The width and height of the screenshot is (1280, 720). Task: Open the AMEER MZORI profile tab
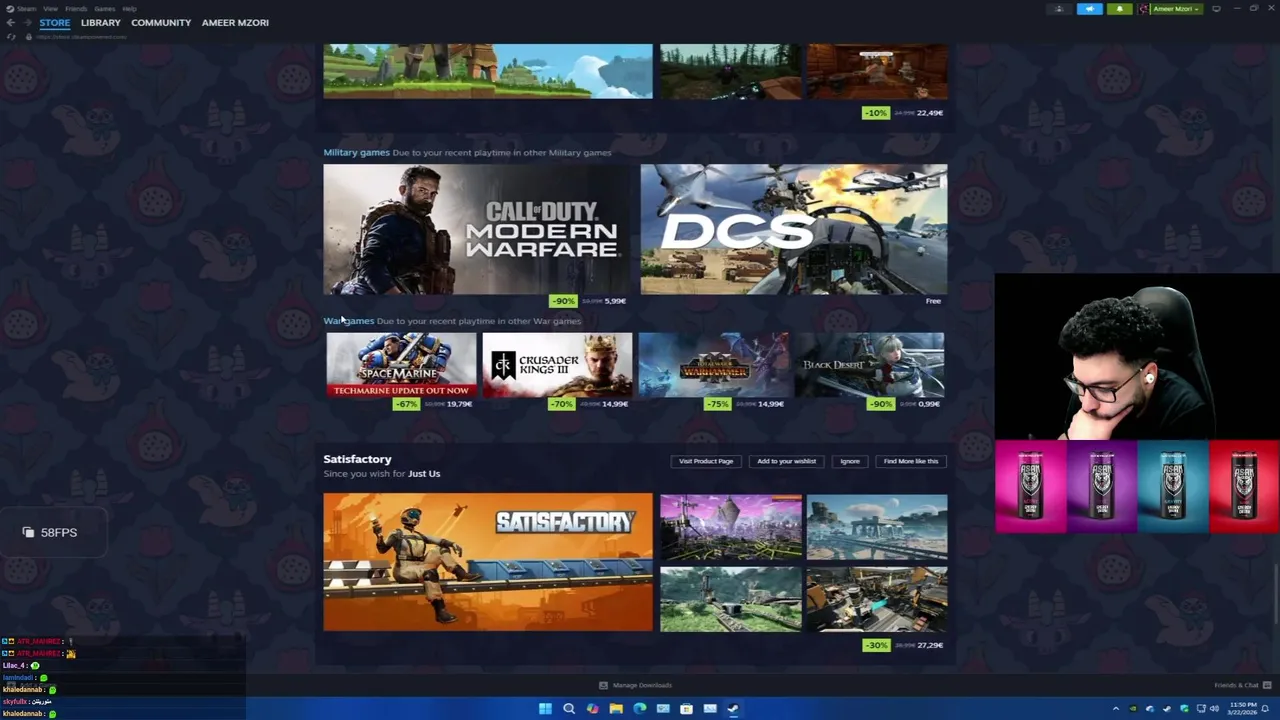pyautogui.click(x=235, y=22)
